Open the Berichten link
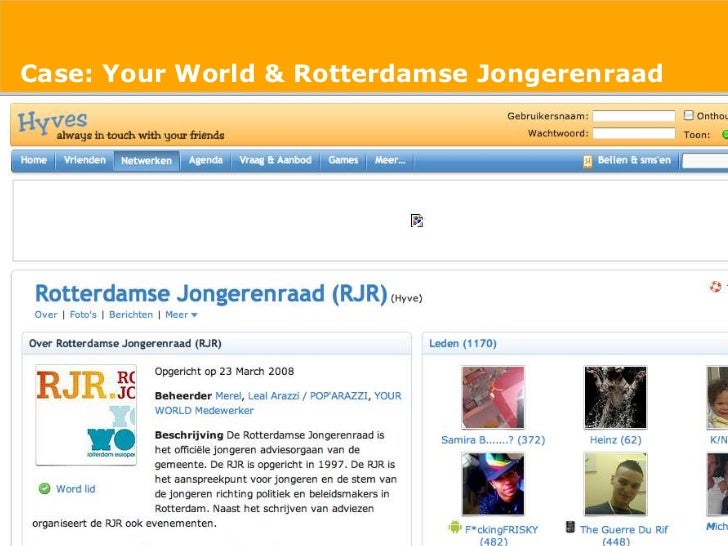 (131, 315)
